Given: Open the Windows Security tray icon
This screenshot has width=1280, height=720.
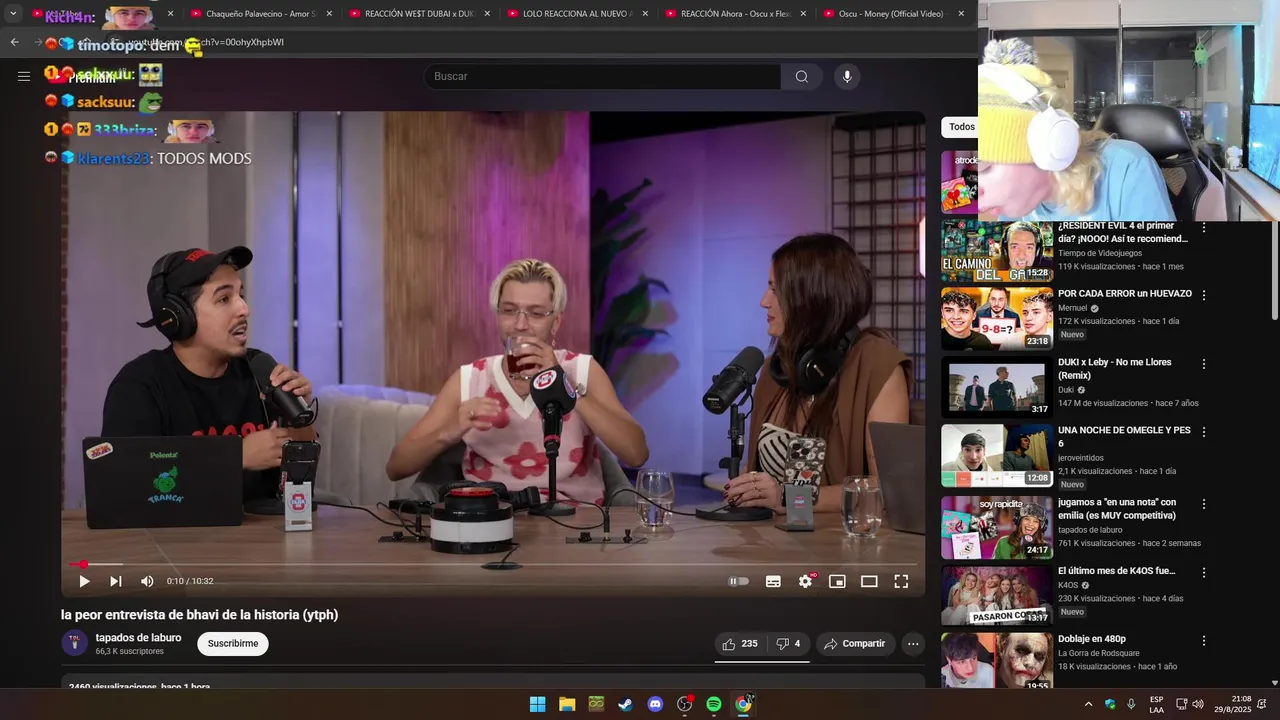Looking at the screenshot, I should (x=1110, y=704).
